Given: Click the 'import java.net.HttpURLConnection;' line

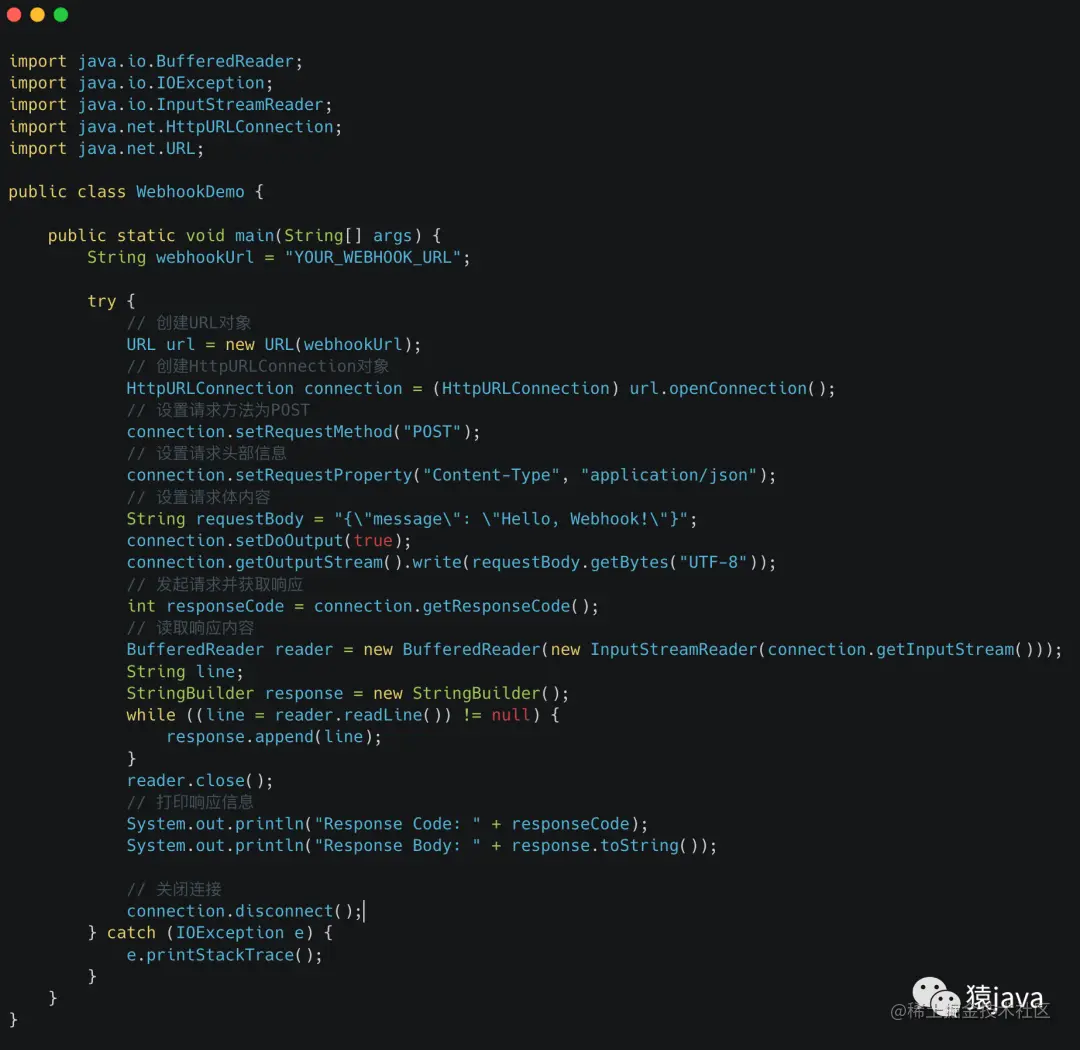Looking at the screenshot, I should [175, 127].
